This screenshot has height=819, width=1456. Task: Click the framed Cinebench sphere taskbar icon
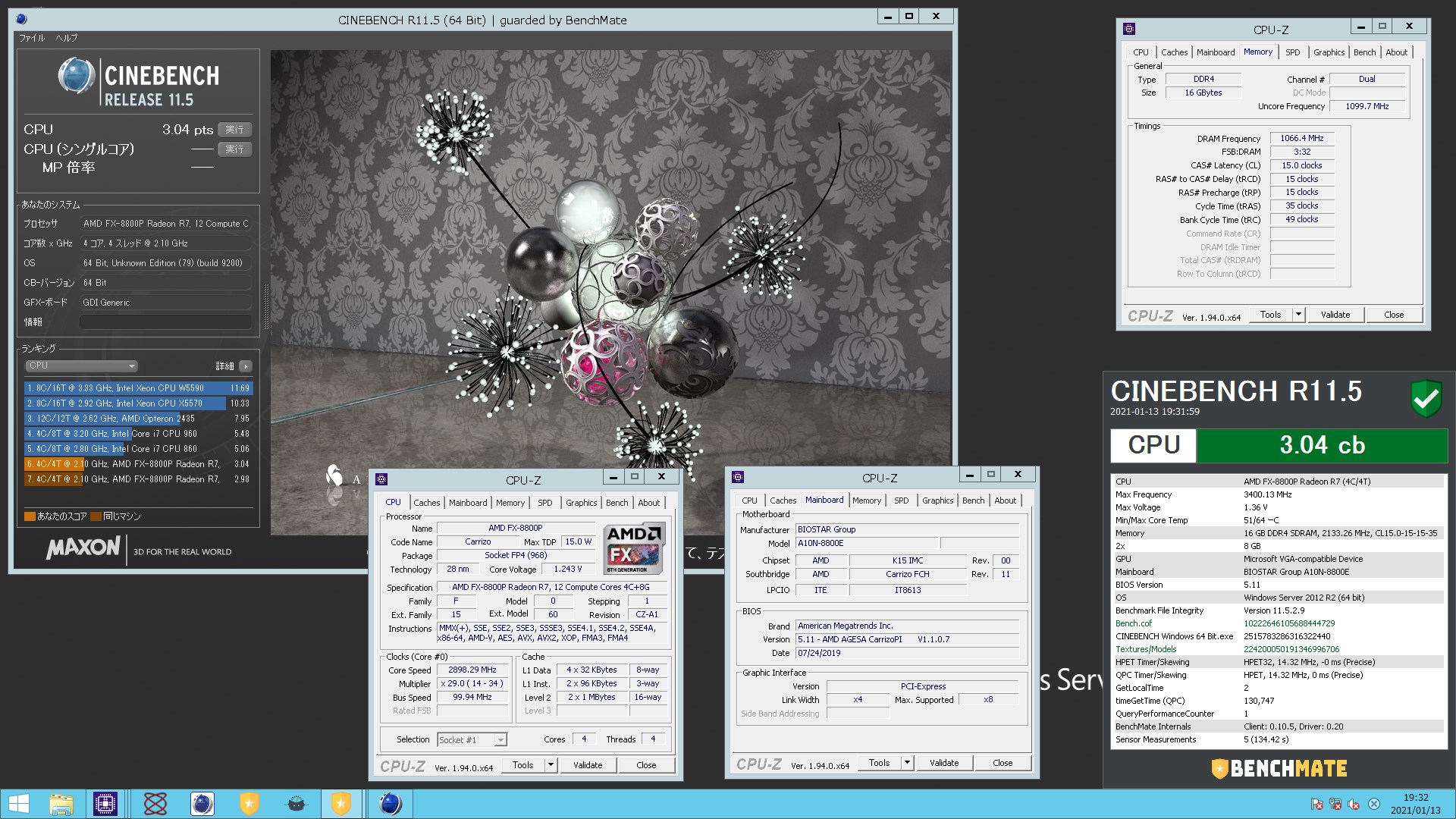(x=202, y=804)
